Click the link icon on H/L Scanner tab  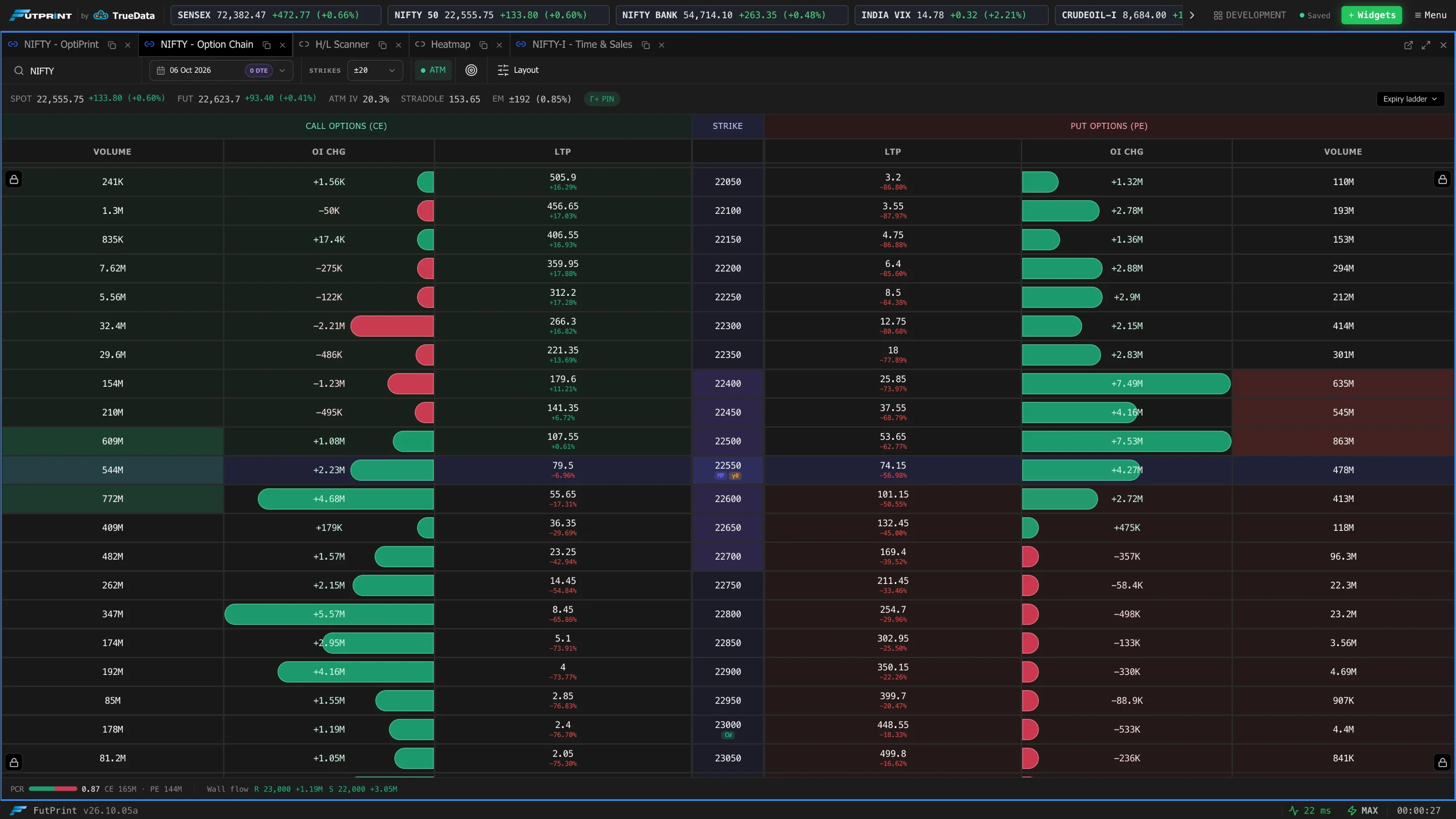pos(304,44)
